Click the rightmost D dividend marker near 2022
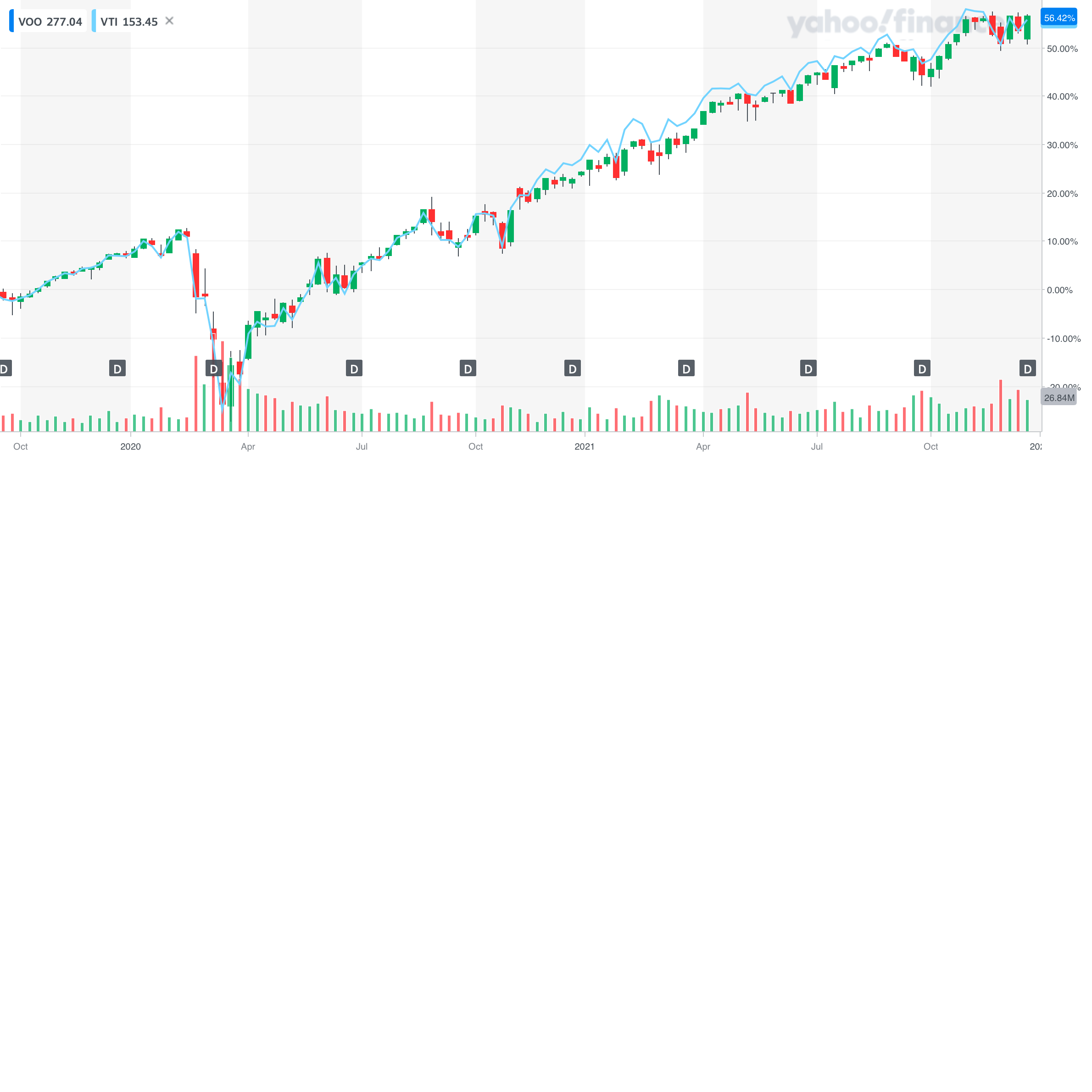This screenshot has width=1092, height=1092. [1029, 368]
